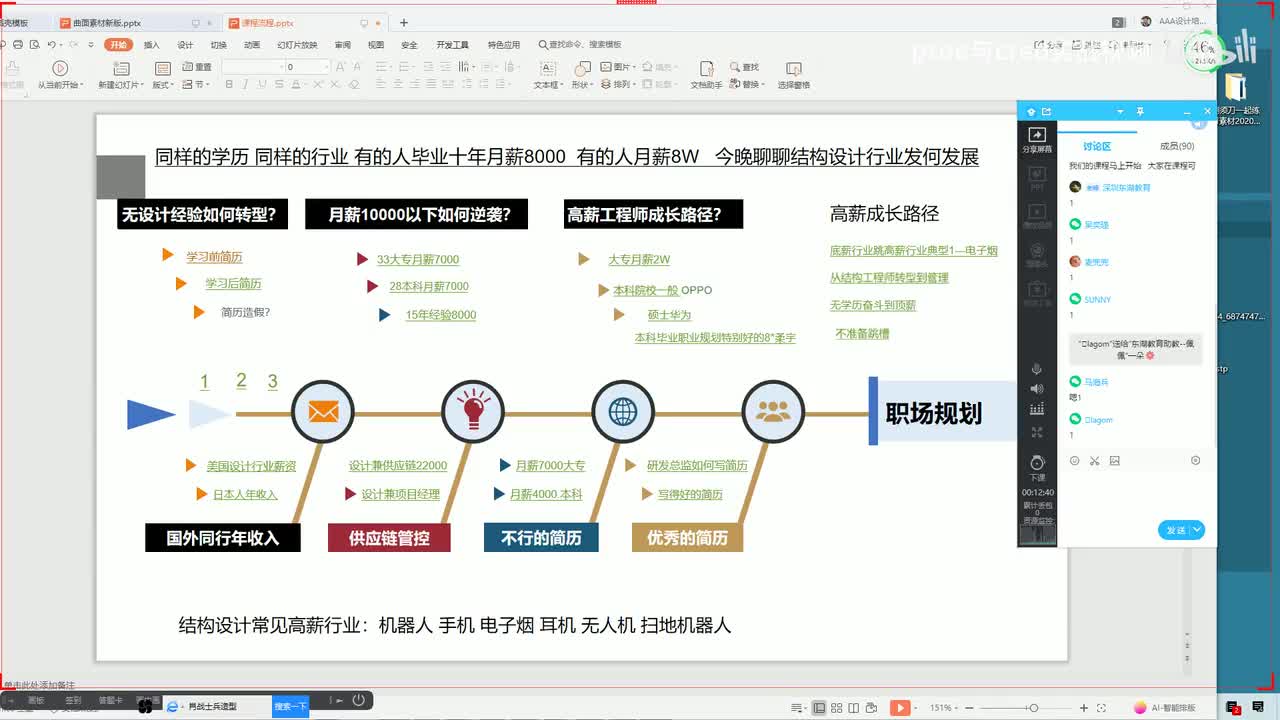Click the 研发总监如何写简历 hyperlink
Screen dimensions: 1280x720
697,466
